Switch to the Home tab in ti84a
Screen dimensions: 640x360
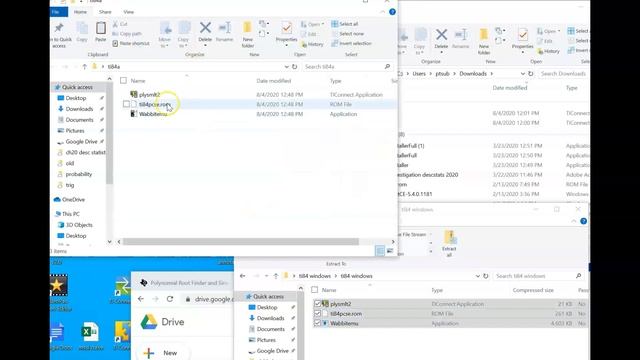80,12
